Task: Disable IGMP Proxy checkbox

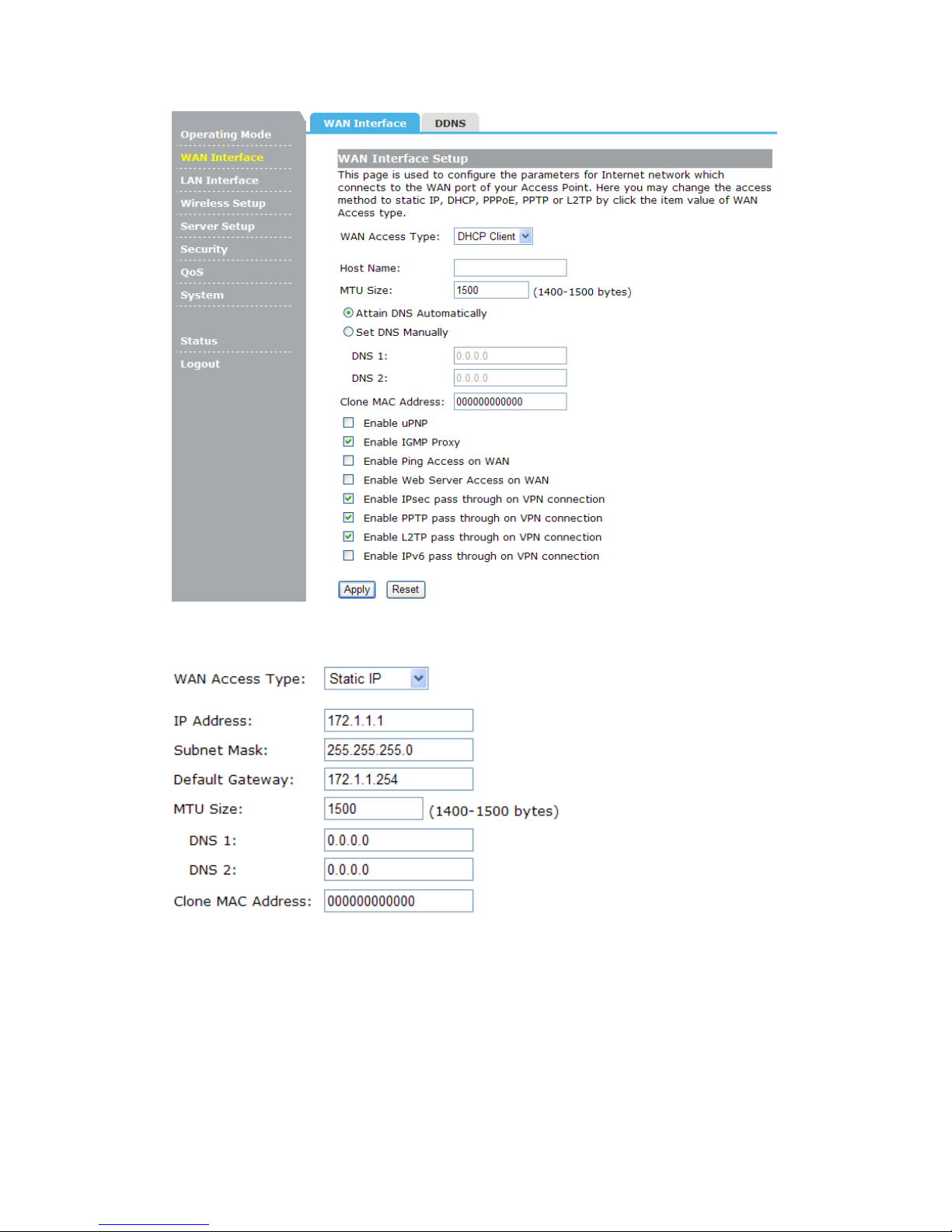Action: [x=348, y=441]
